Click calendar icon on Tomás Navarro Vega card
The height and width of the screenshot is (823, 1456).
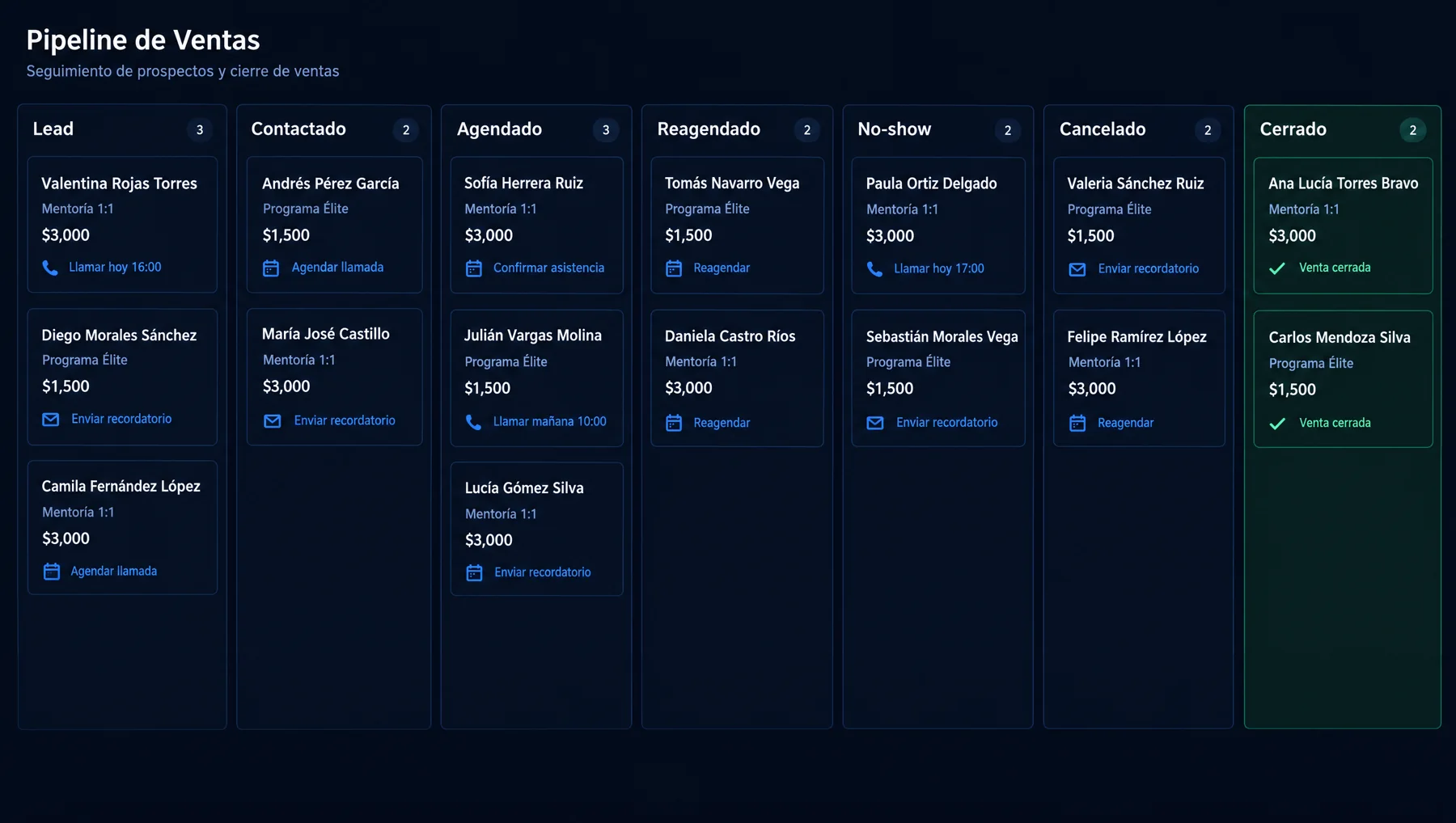tap(674, 268)
